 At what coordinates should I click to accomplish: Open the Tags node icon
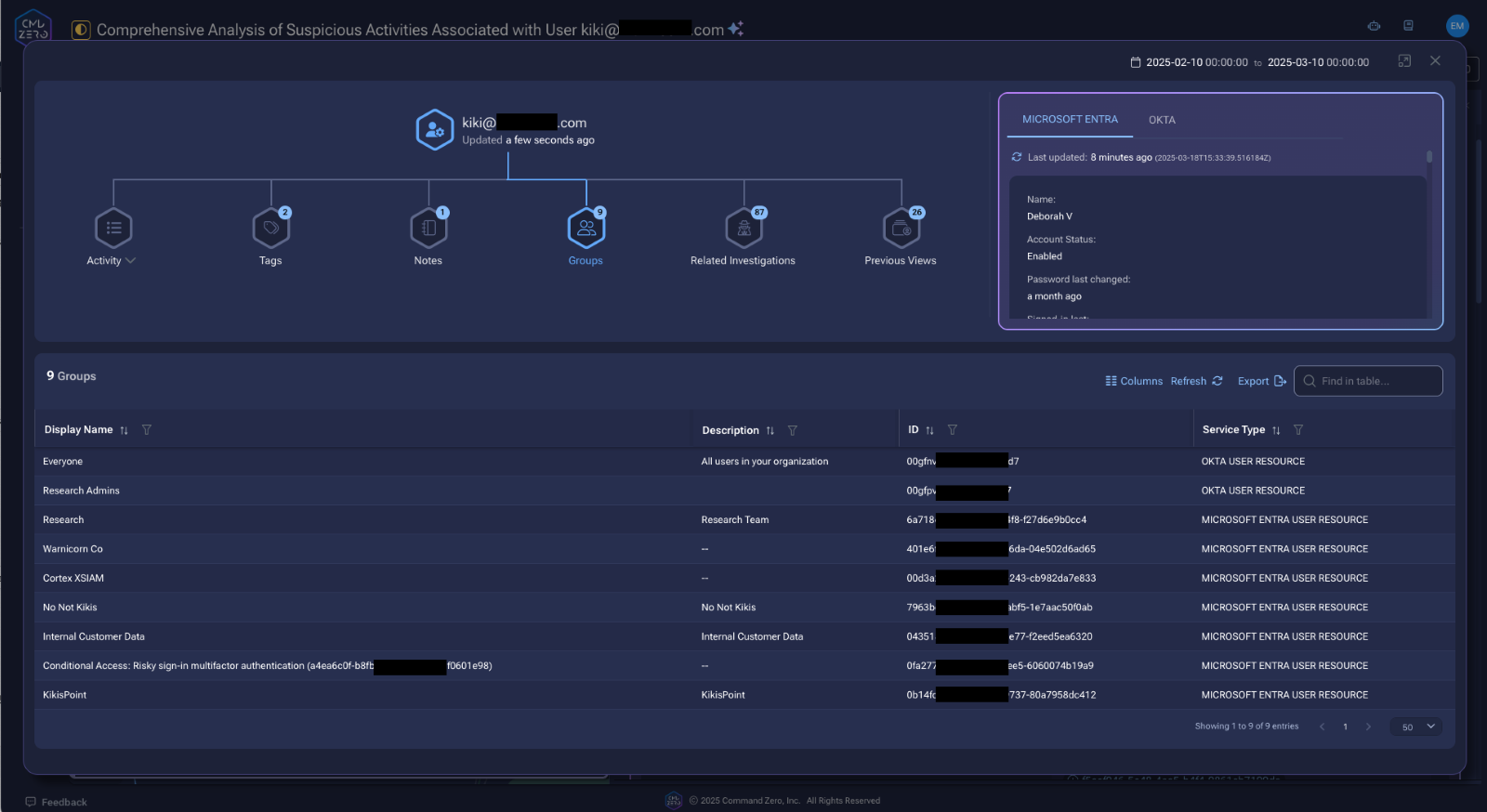tap(270, 228)
